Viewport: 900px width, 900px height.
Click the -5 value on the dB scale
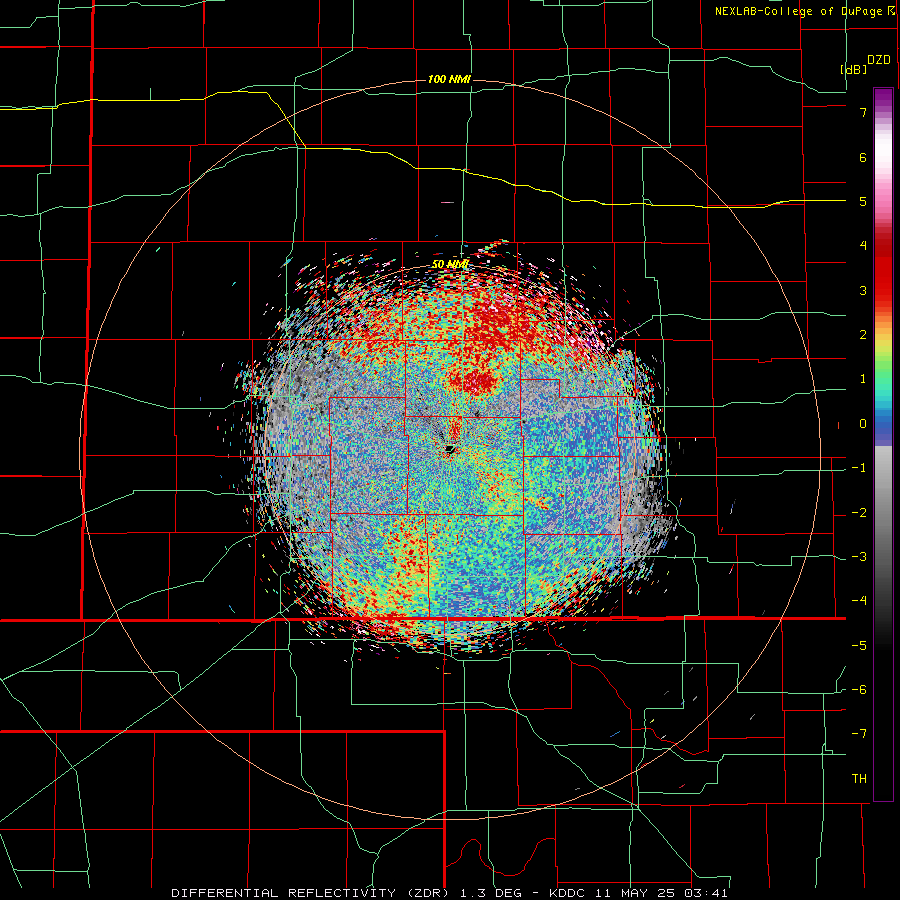pyautogui.click(x=859, y=646)
